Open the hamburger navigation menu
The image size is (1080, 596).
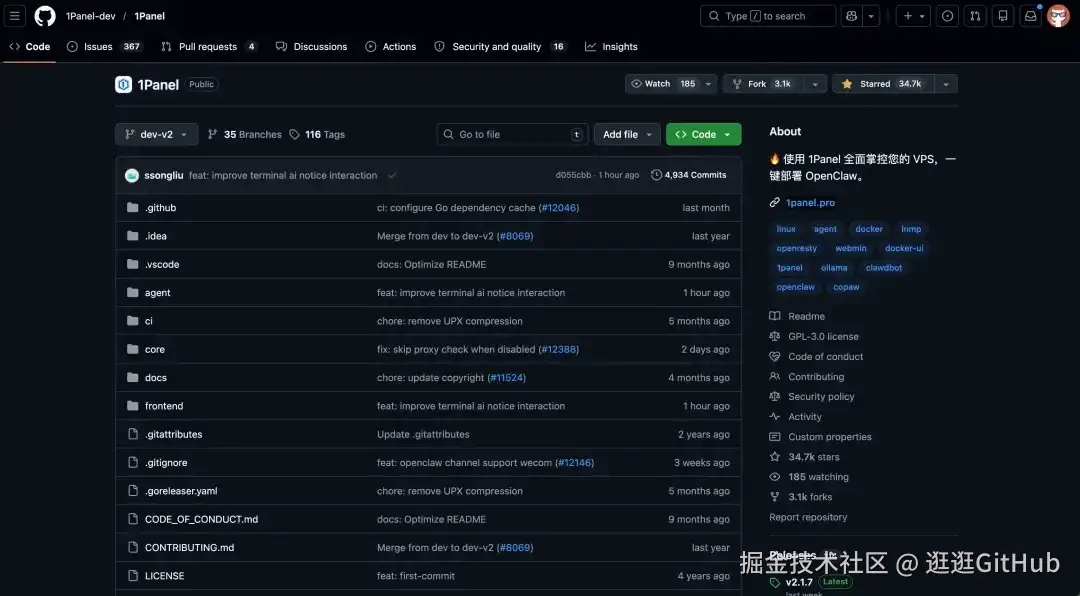click(x=14, y=16)
